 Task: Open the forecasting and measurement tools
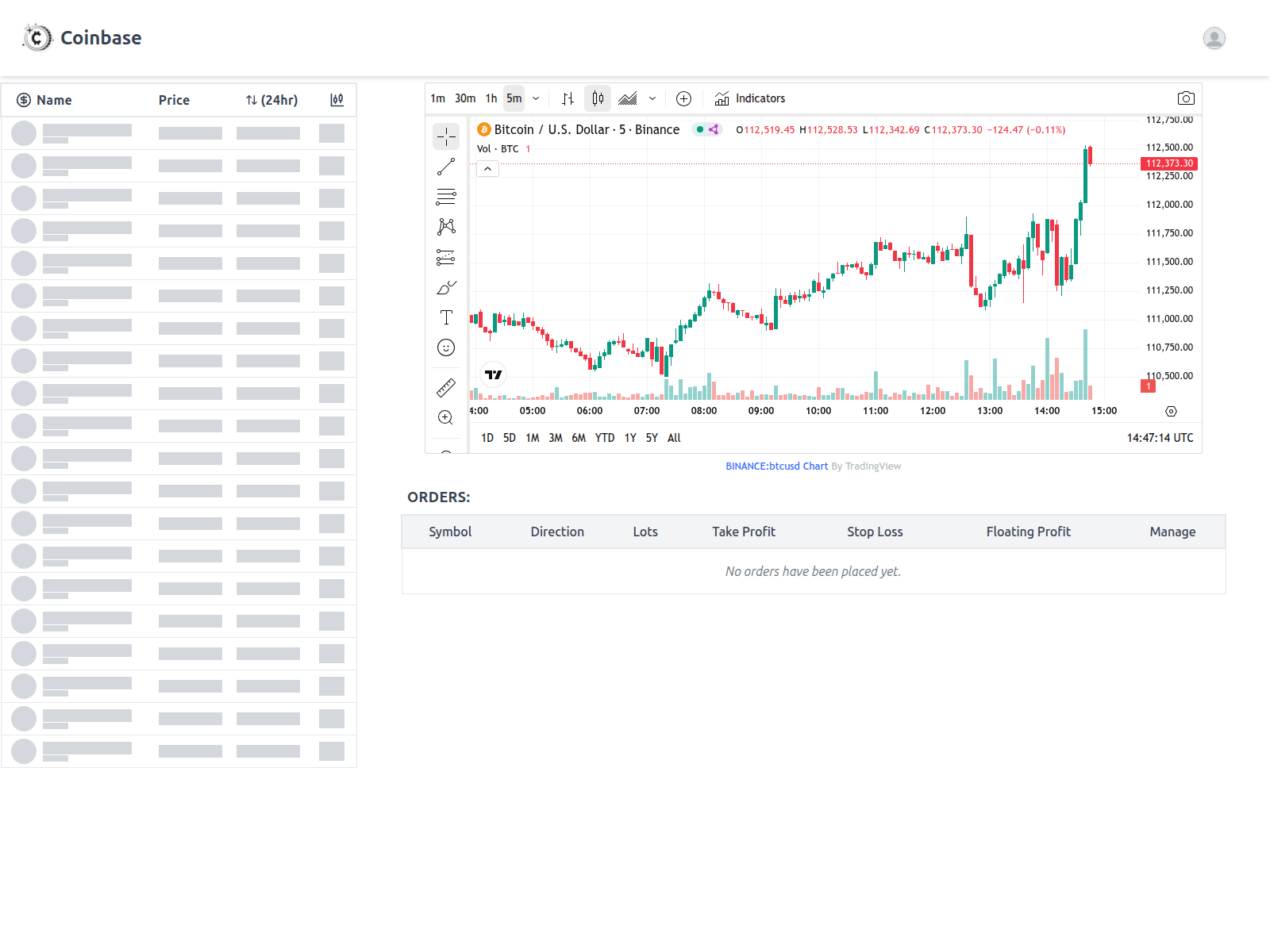coord(446,257)
